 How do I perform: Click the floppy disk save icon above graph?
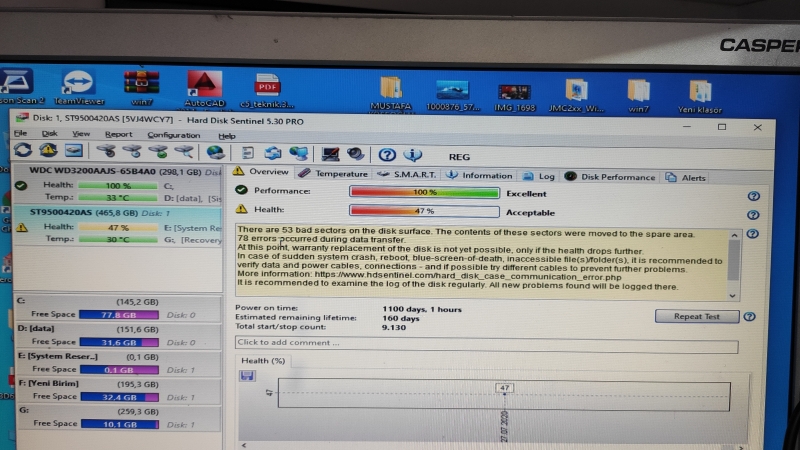coord(247,376)
